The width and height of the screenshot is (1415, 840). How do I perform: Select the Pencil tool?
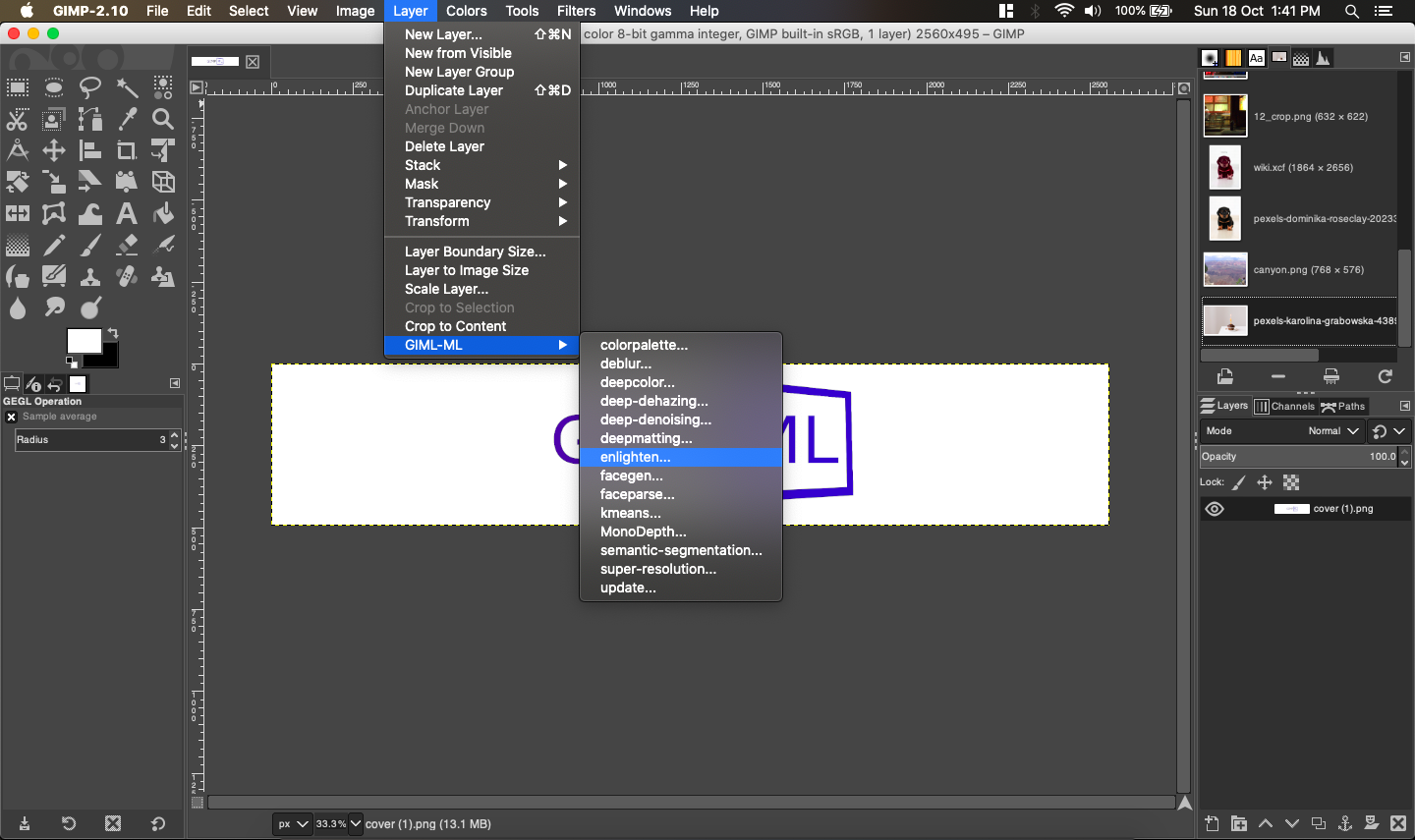click(54, 245)
